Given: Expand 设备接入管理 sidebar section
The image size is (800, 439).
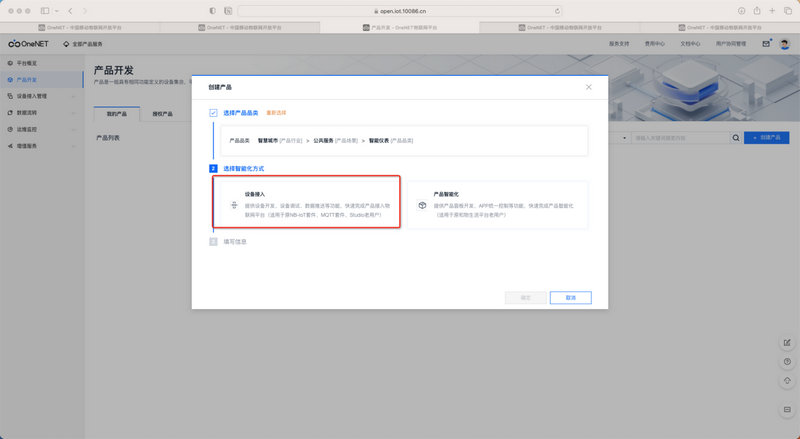Looking at the screenshot, I should click(x=41, y=96).
